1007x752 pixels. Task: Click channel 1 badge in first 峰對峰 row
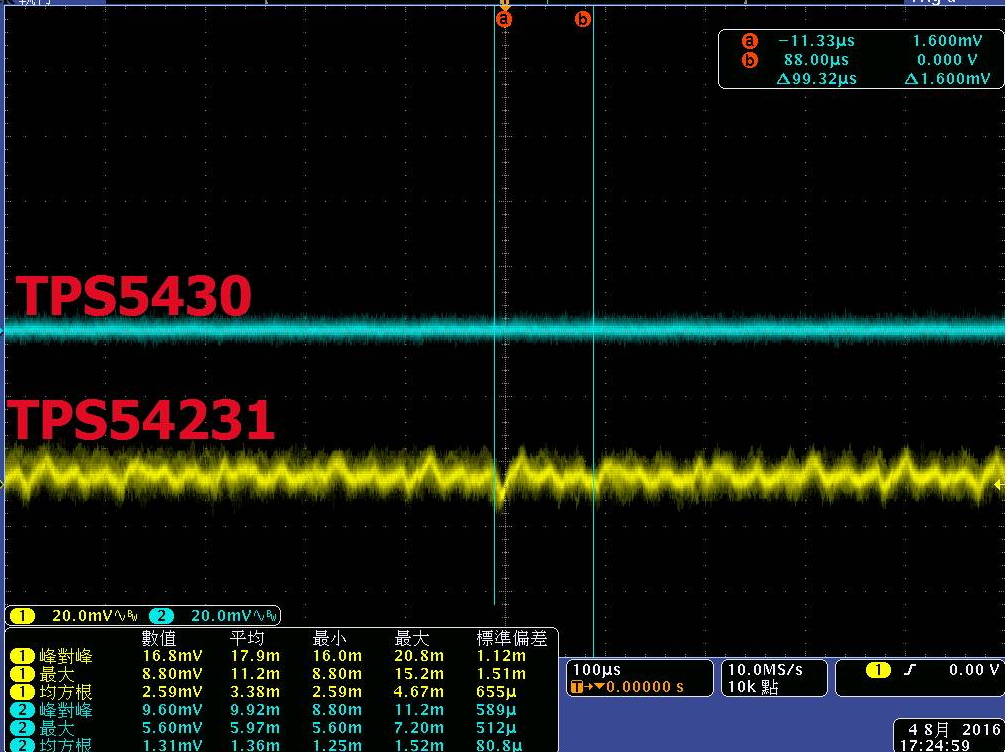[x=22, y=656]
